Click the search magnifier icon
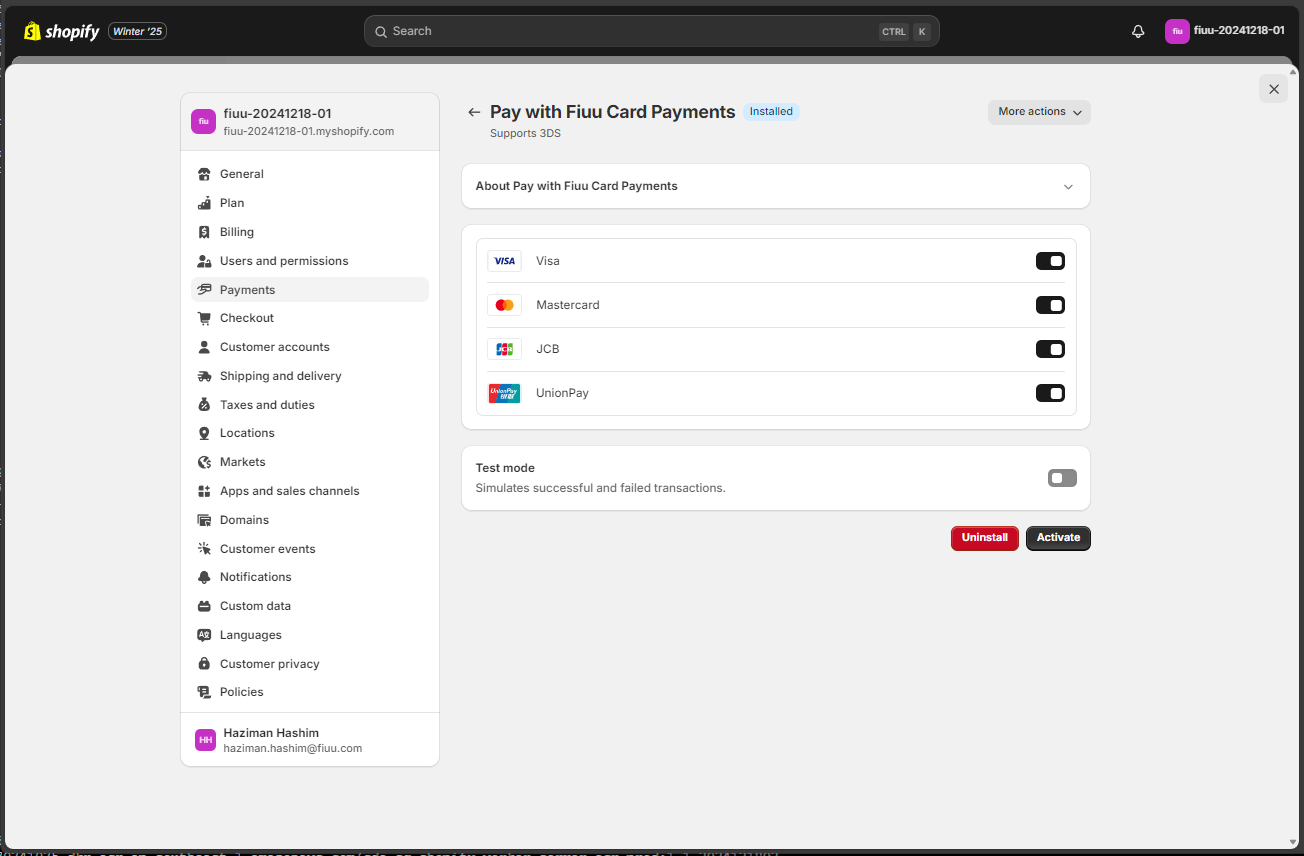Image resolution: width=1304 pixels, height=856 pixels. point(381,32)
